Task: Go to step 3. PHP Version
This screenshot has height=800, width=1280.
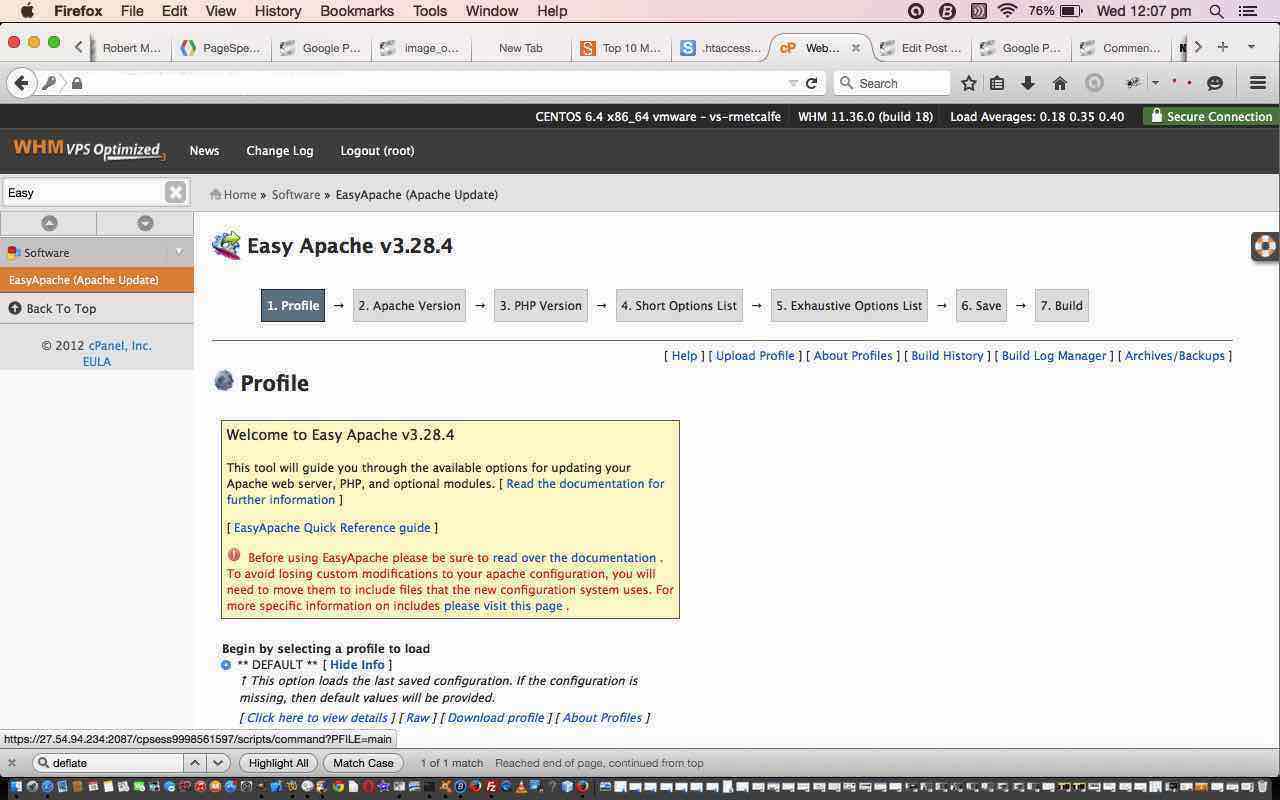Action: [541, 306]
